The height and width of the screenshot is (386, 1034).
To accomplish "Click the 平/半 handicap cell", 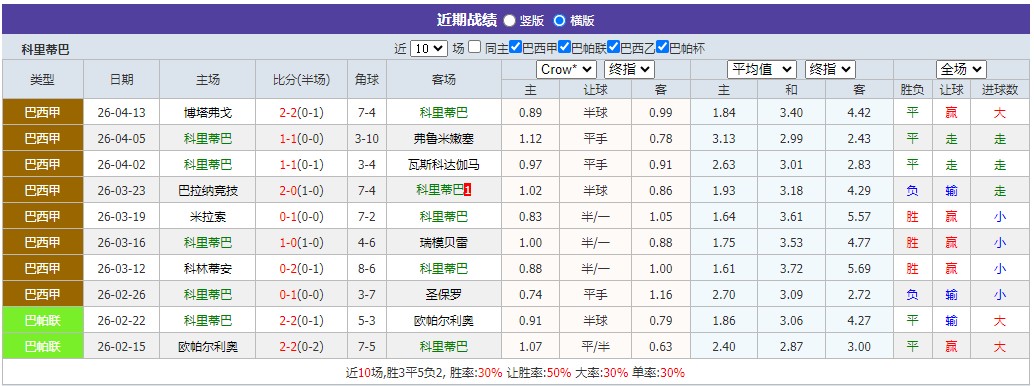I will coord(595,346).
